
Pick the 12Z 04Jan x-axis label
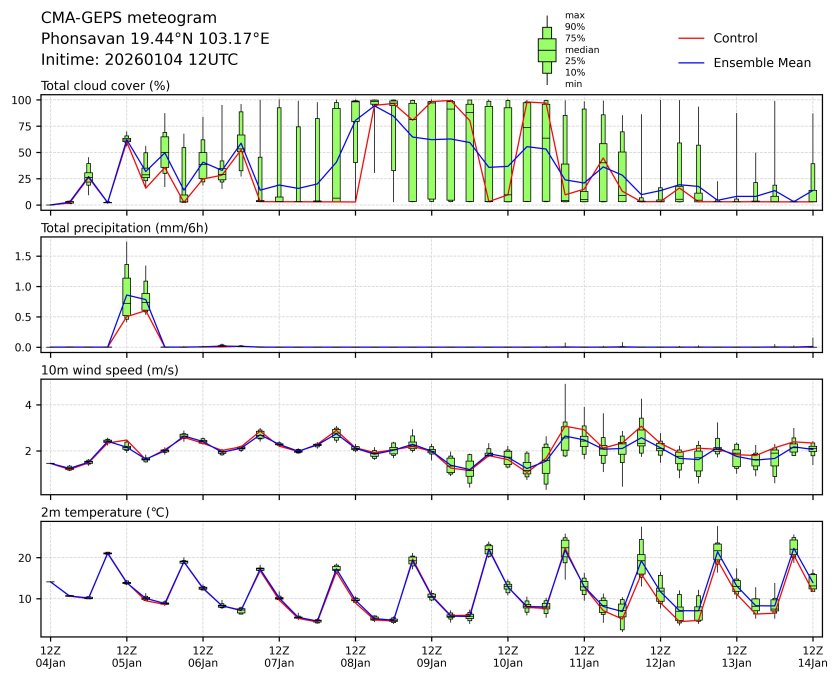[x=50, y=656]
